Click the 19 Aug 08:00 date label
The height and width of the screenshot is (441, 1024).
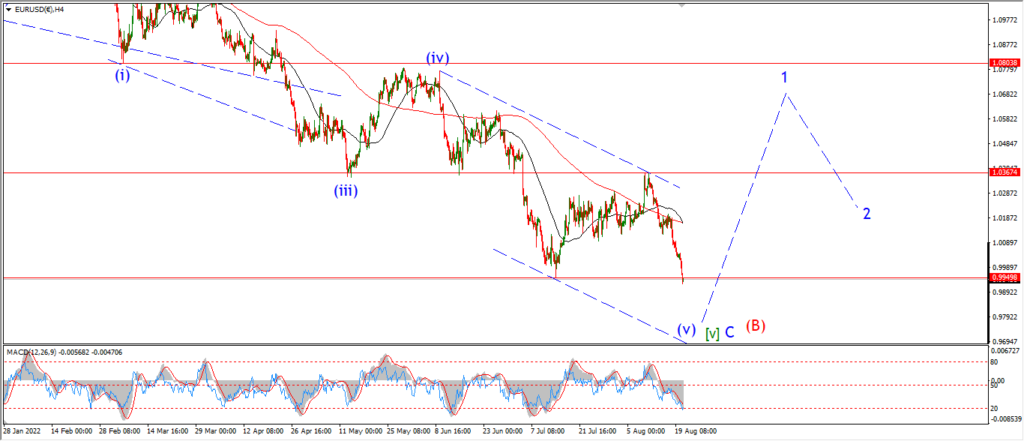point(698,431)
